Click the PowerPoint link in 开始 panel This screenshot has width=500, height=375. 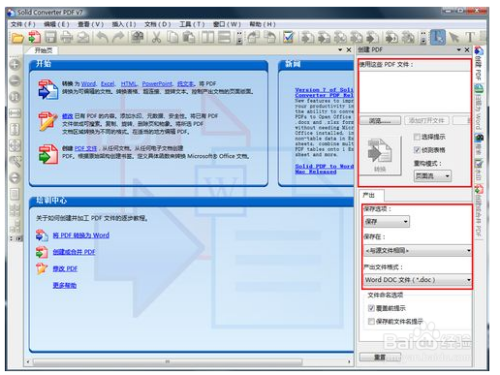point(157,84)
